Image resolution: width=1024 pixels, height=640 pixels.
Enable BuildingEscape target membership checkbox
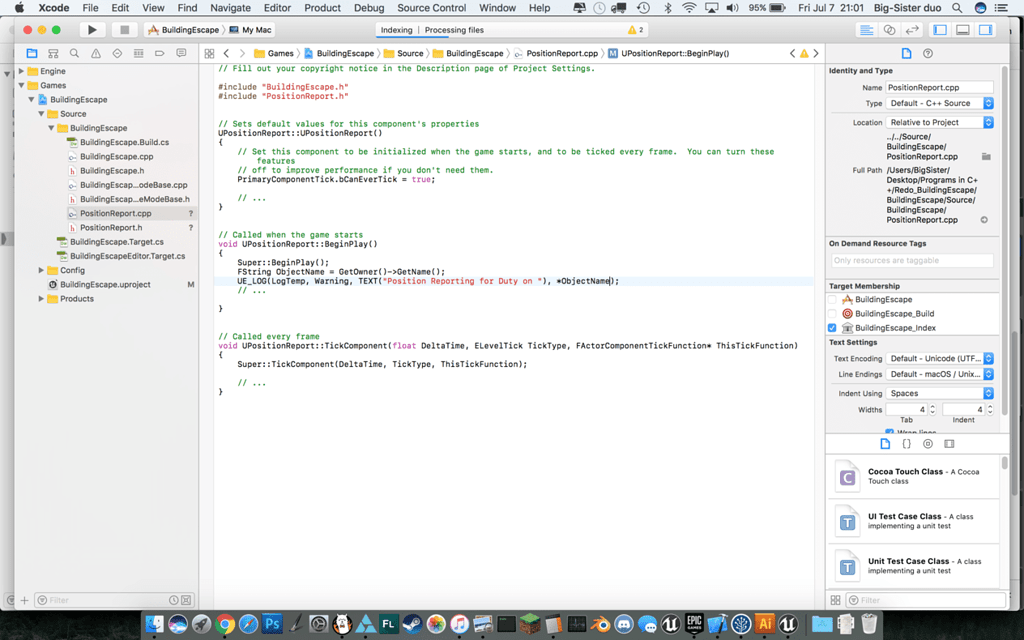[833, 300]
